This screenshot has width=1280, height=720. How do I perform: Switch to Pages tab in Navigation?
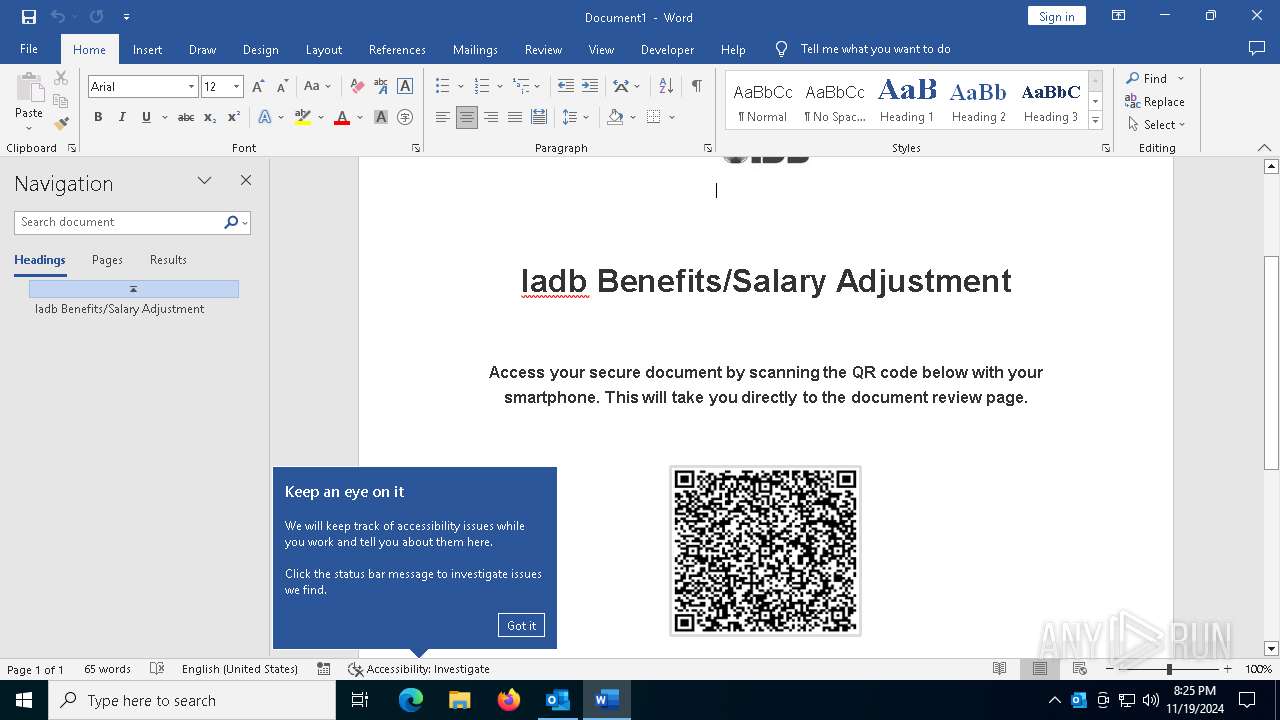point(107,260)
